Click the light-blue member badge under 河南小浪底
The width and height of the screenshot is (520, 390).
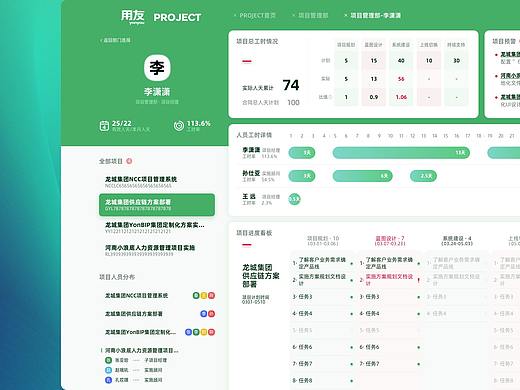pyautogui.click(x=108, y=370)
